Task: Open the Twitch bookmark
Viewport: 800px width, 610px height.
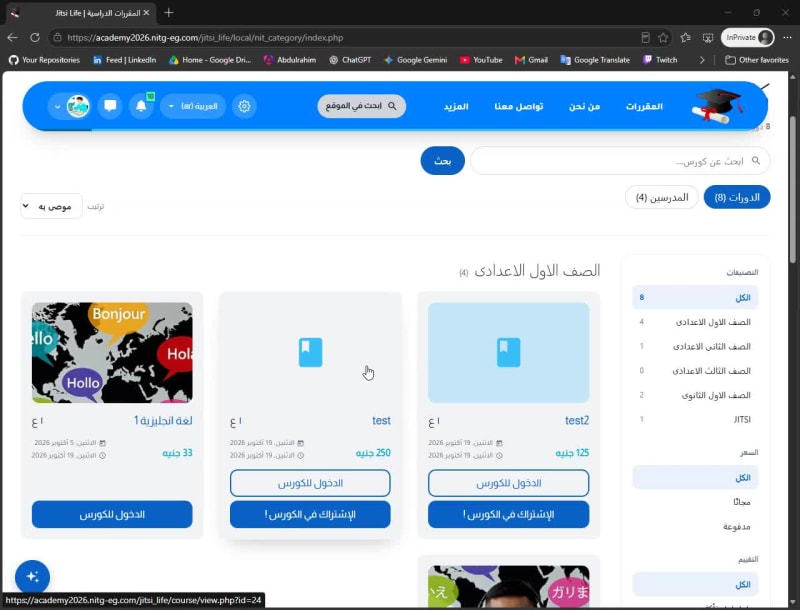Action: click(660, 60)
